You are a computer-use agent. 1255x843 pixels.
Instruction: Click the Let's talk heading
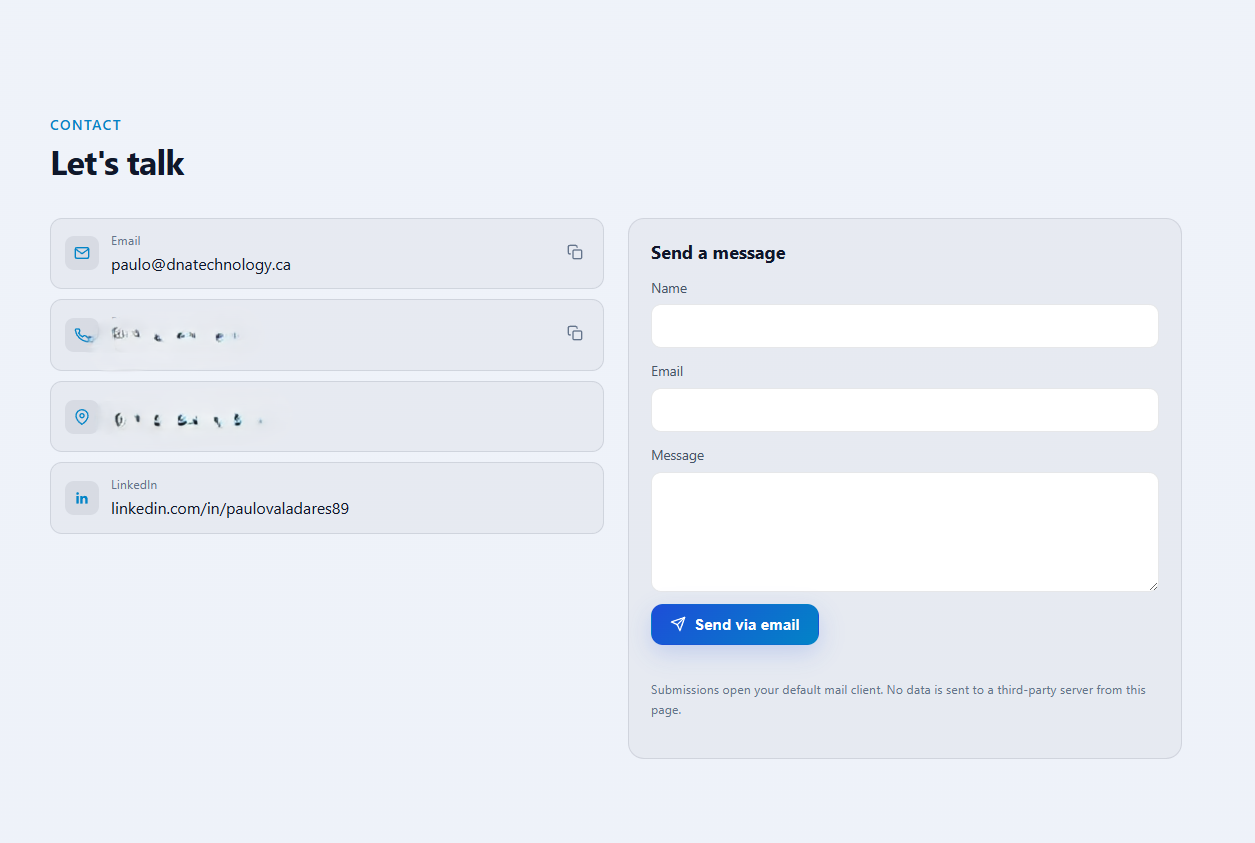(117, 163)
